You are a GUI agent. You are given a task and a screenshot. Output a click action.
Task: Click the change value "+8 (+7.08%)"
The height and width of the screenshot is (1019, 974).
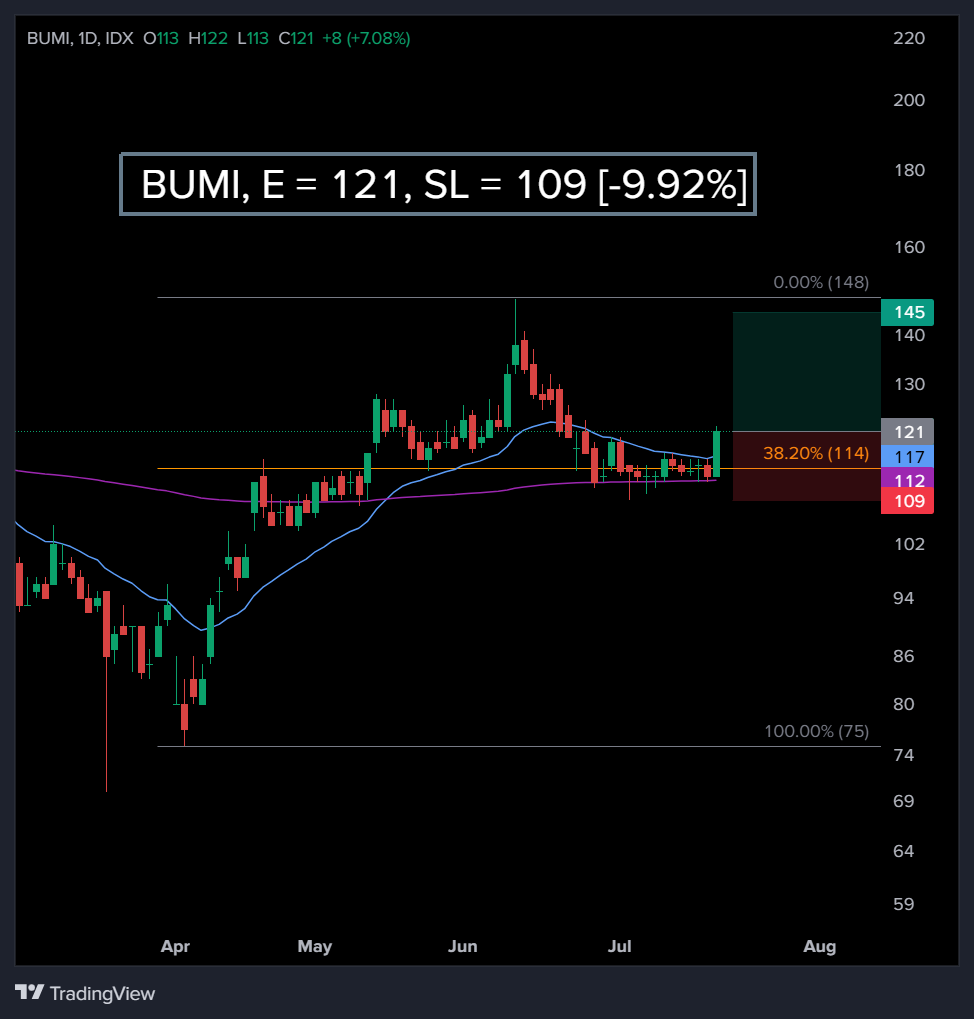pyautogui.click(x=366, y=38)
